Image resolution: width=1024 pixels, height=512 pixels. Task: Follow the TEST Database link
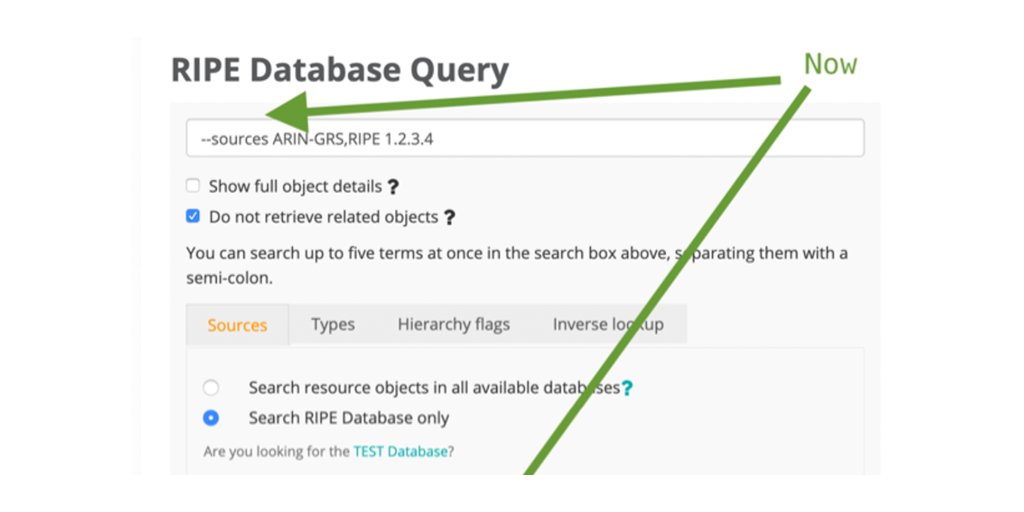click(400, 451)
